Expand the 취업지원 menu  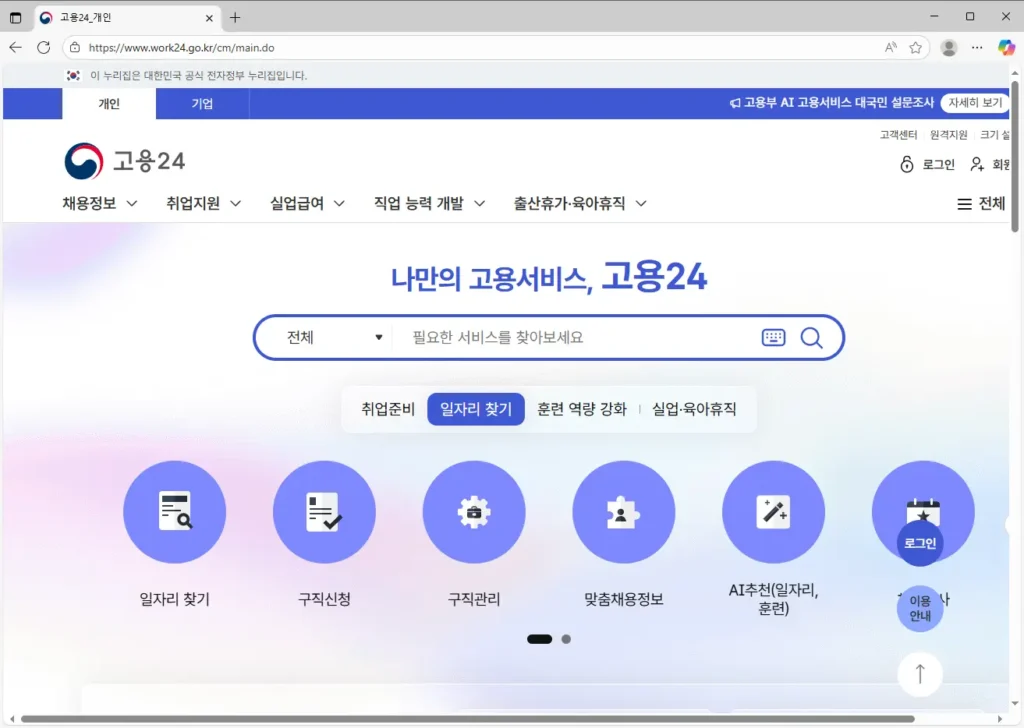click(x=204, y=204)
